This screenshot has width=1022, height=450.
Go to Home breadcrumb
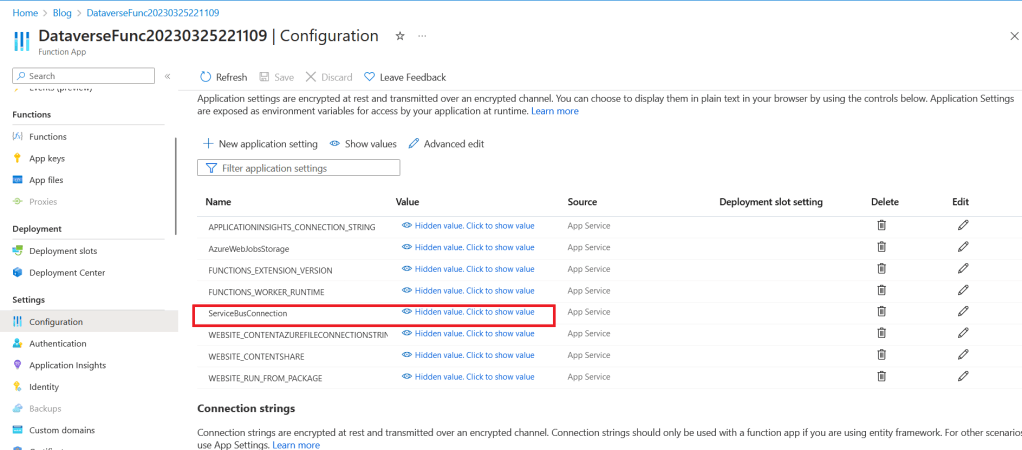coord(25,12)
